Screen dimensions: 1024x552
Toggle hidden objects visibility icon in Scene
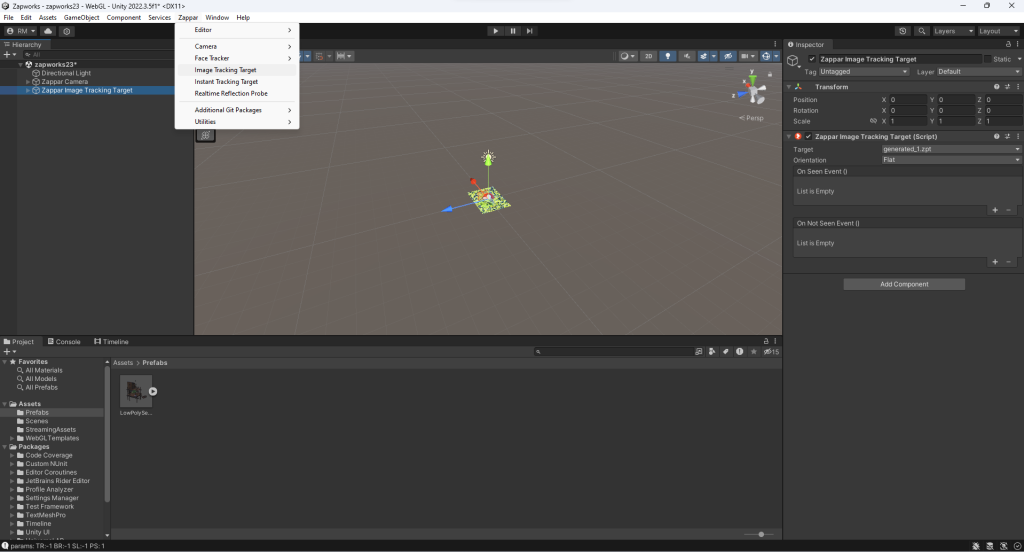coord(728,56)
